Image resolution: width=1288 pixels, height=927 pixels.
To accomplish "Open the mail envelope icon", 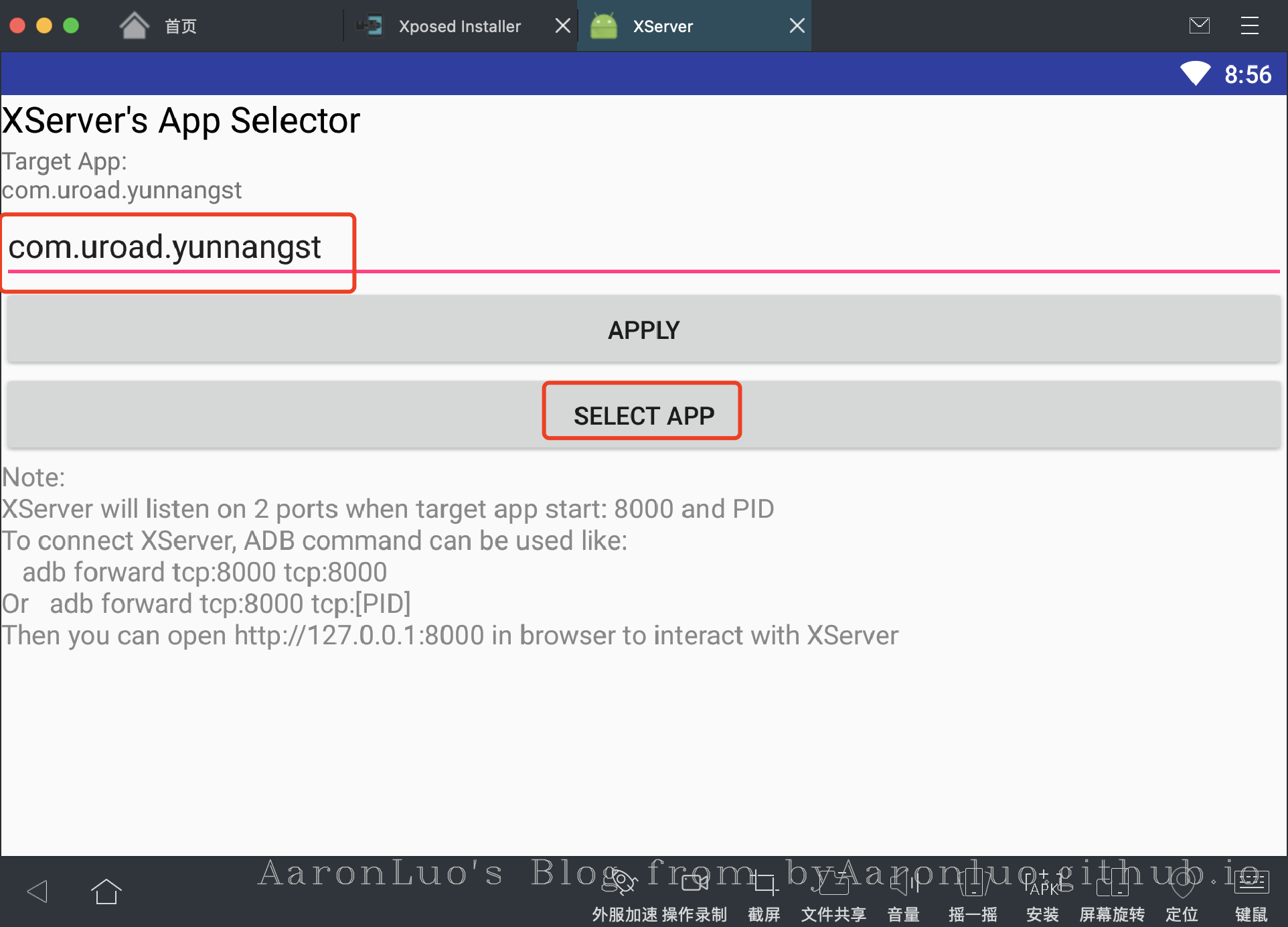I will [x=1199, y=25].
